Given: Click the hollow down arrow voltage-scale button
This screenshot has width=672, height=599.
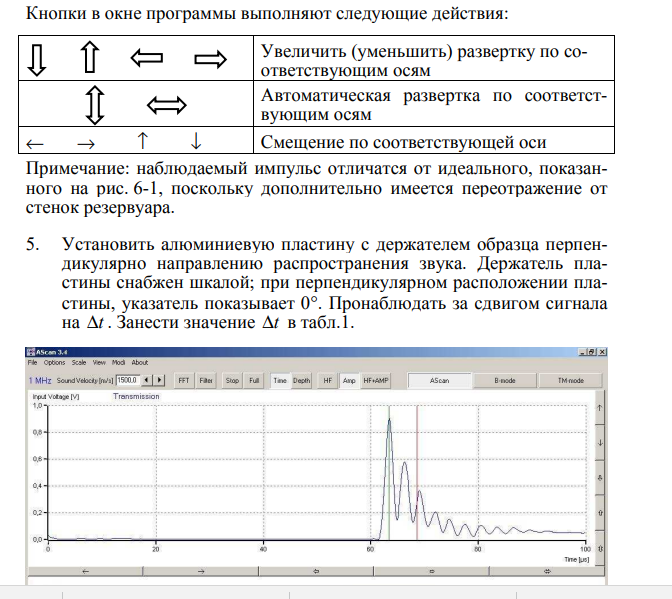Looking at the screenshot, I should pyautogui.click(x=600, y=478).
